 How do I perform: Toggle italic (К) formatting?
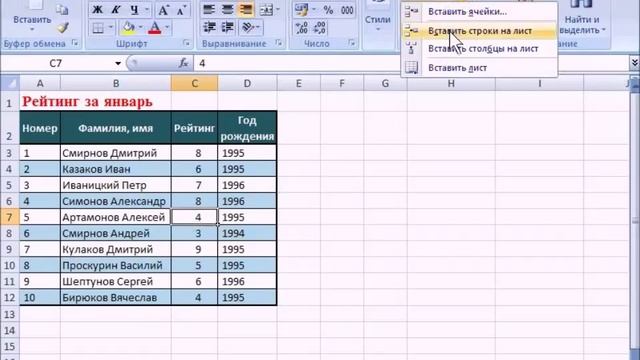[x=116, y=10]
